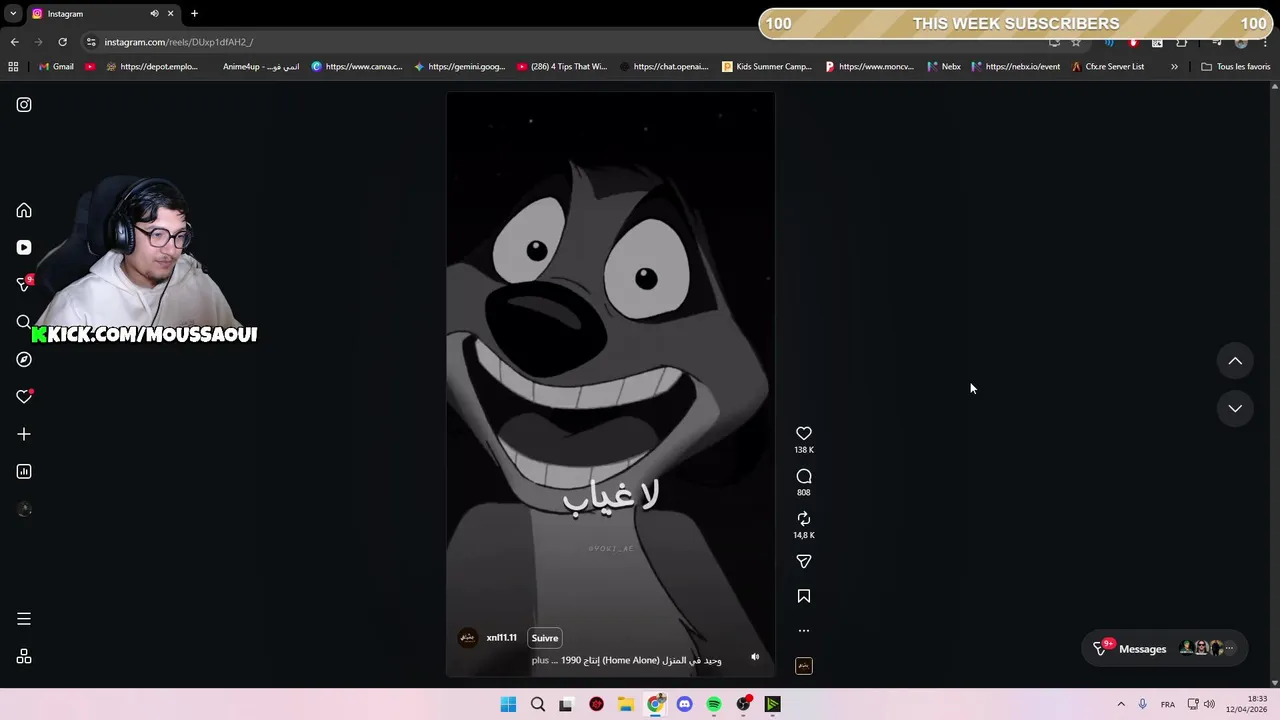1280x720 pixels.
Task: Mute the reel sound speaker icon
Action: [x=755, y=657]
